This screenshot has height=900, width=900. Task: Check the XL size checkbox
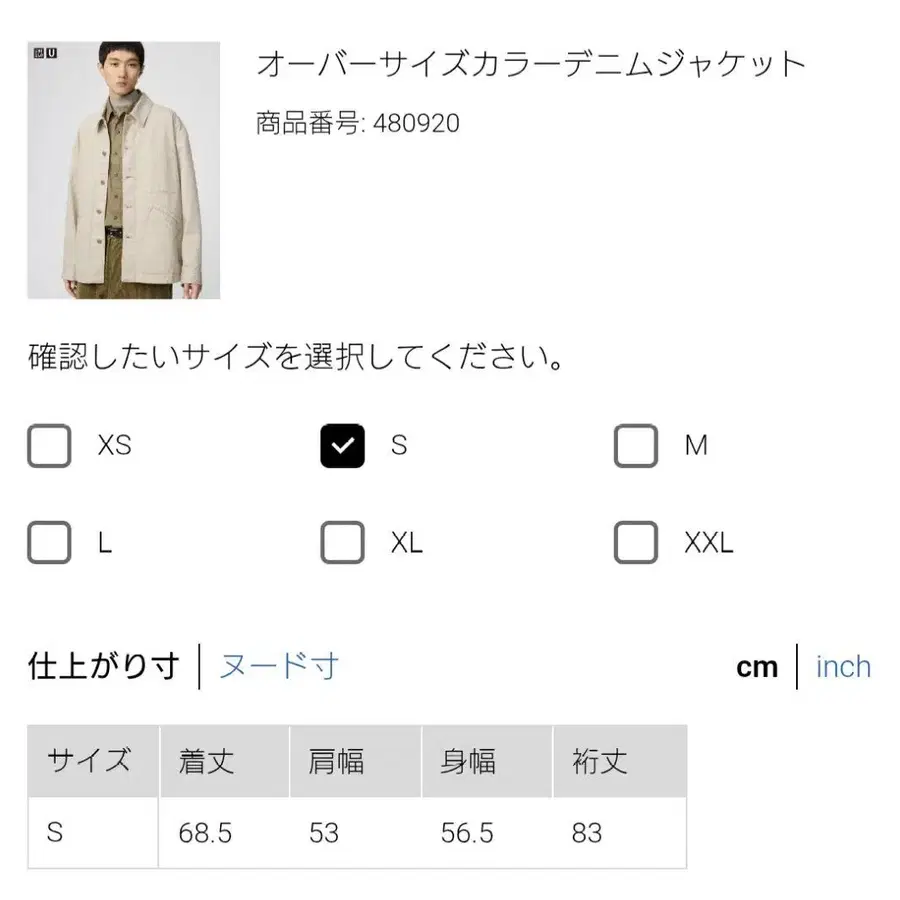tap(342, 543)
